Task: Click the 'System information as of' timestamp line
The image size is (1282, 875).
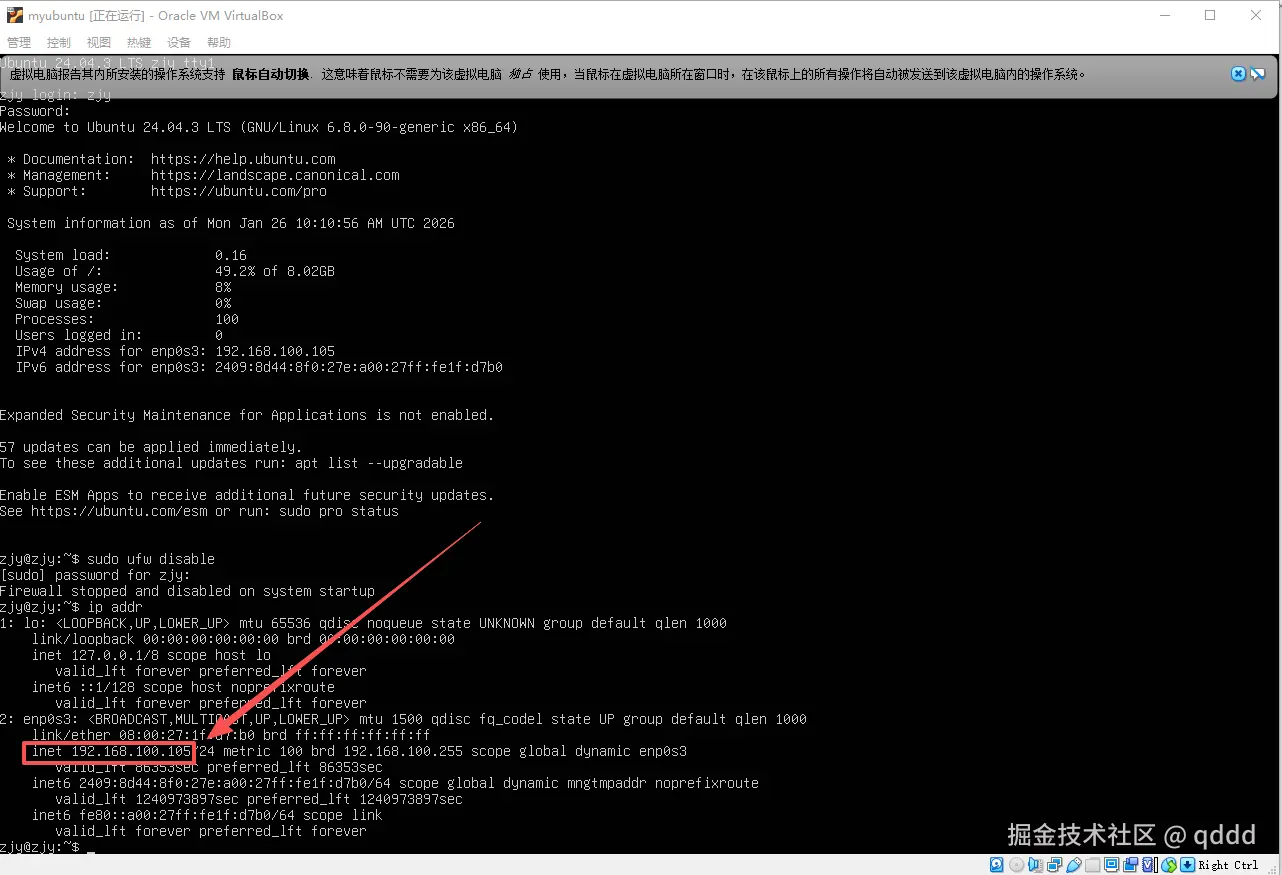Action: tap(231, 223)
